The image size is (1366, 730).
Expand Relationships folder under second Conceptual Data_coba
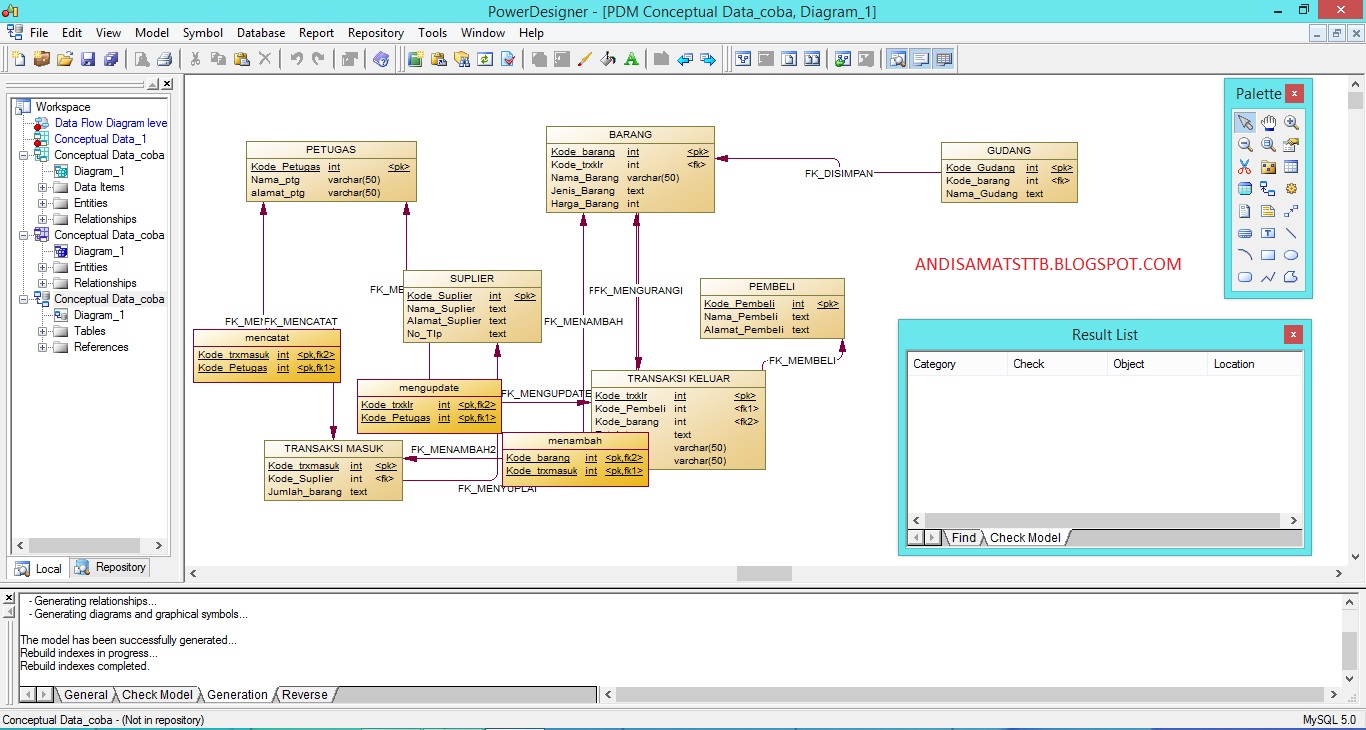tap(43, 283)
